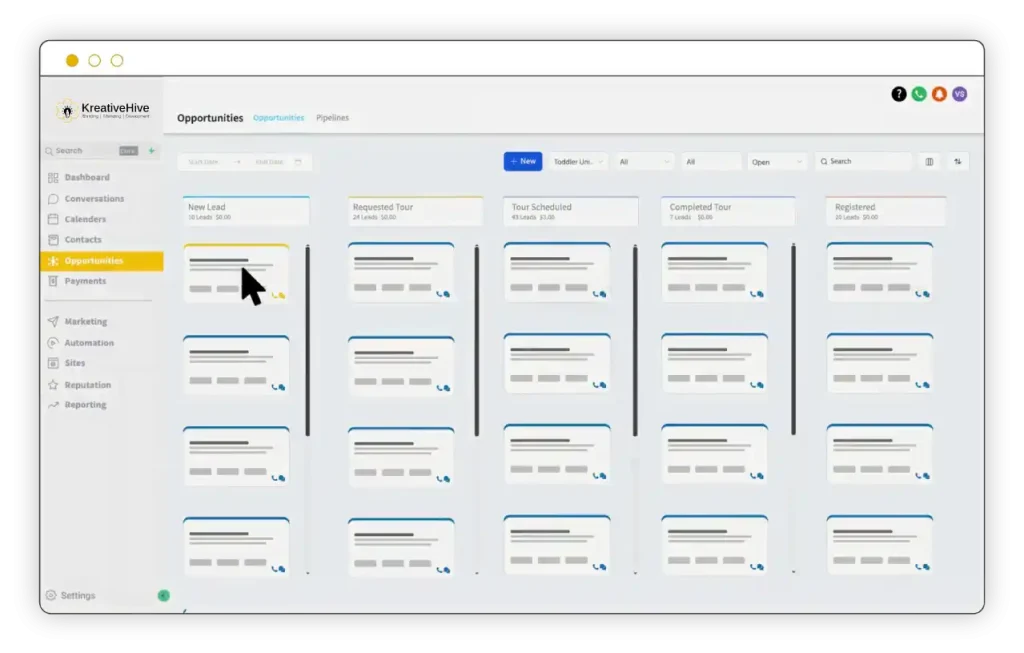The width and height of the screenshot is (1024, 653).
Task: Open Reporting from the sidebar
Action: [x=85, y=405]
